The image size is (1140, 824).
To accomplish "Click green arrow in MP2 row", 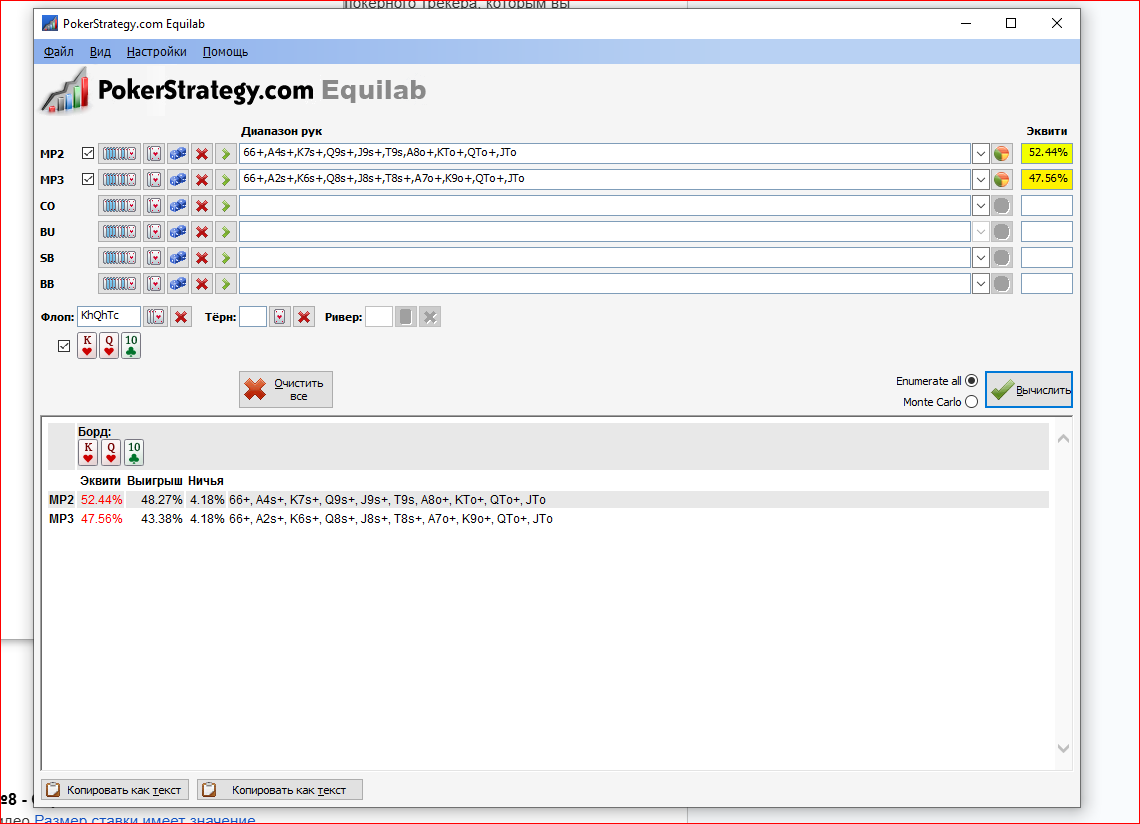I will tap(226, 153).
